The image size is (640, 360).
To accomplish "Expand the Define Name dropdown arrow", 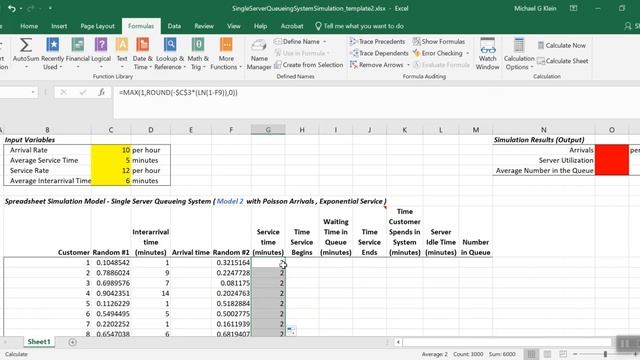I will (325, 42).
